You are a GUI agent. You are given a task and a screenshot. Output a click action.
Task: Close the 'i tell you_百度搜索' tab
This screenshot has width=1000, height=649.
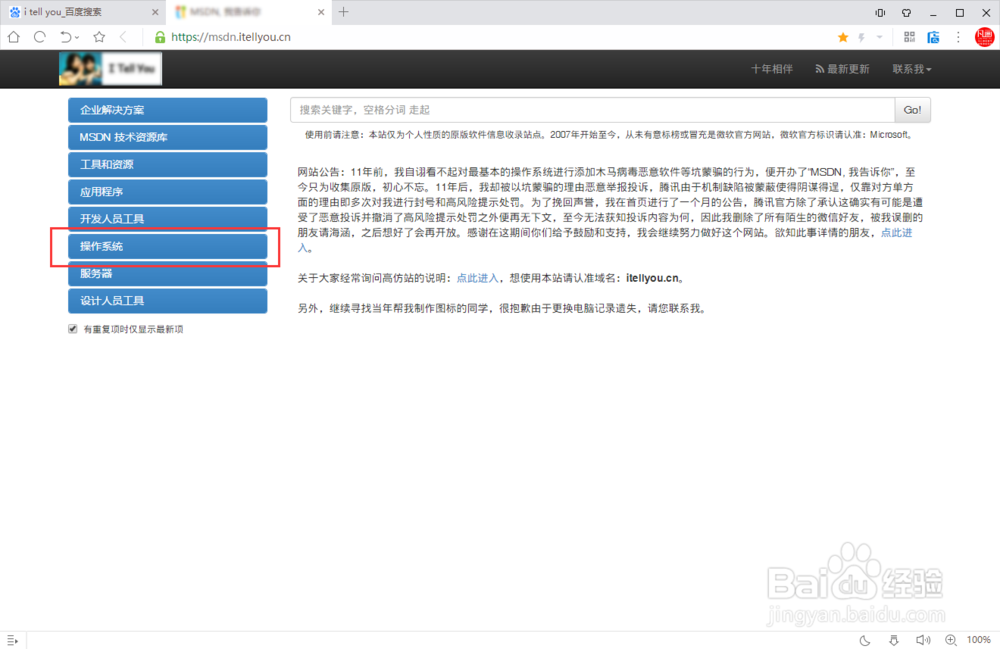[x=155, y=12]
